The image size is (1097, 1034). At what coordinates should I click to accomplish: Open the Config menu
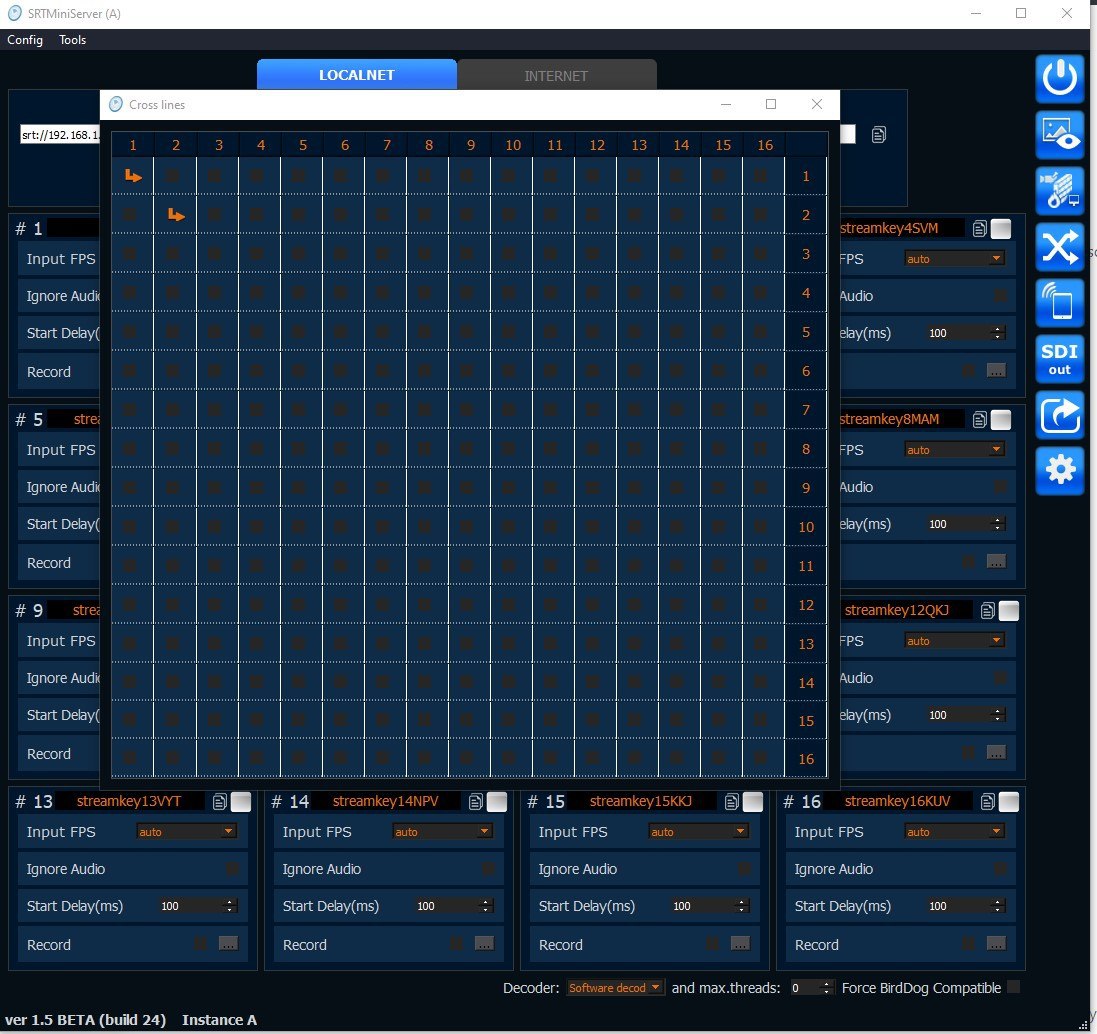pyautogui.click(x=24, y=40)
